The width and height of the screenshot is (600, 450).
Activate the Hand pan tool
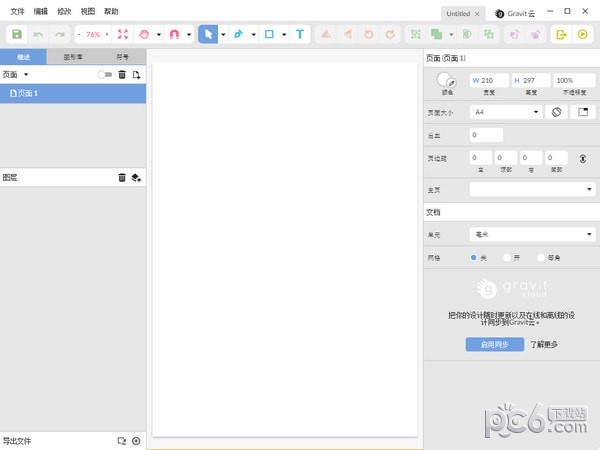(144, 34)
